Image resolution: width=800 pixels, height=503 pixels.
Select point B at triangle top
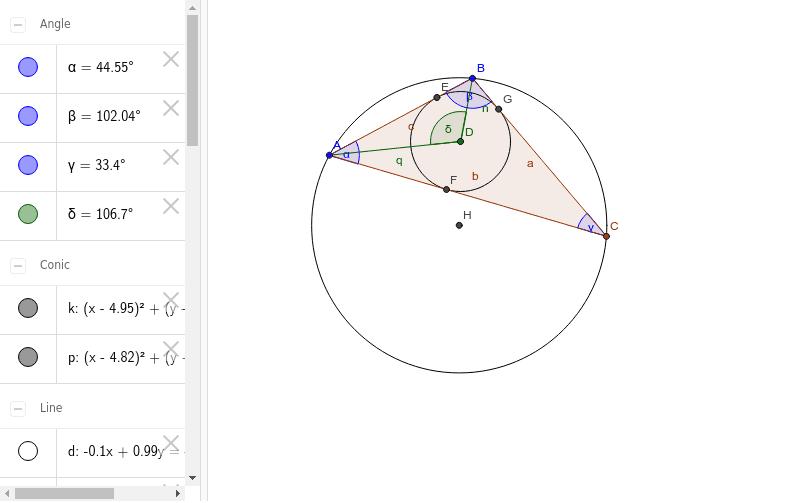pyautogui.click(x=472, y=78)
